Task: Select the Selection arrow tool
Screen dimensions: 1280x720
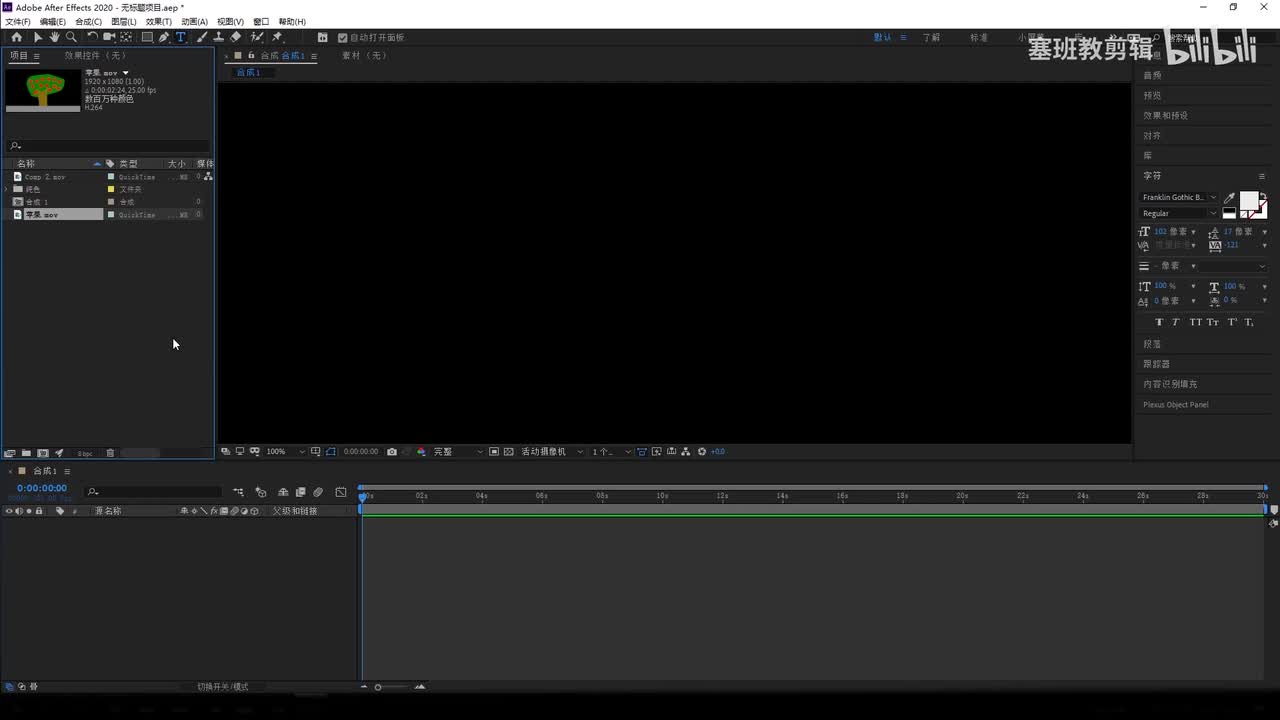Action: click(x=38, y=37)
